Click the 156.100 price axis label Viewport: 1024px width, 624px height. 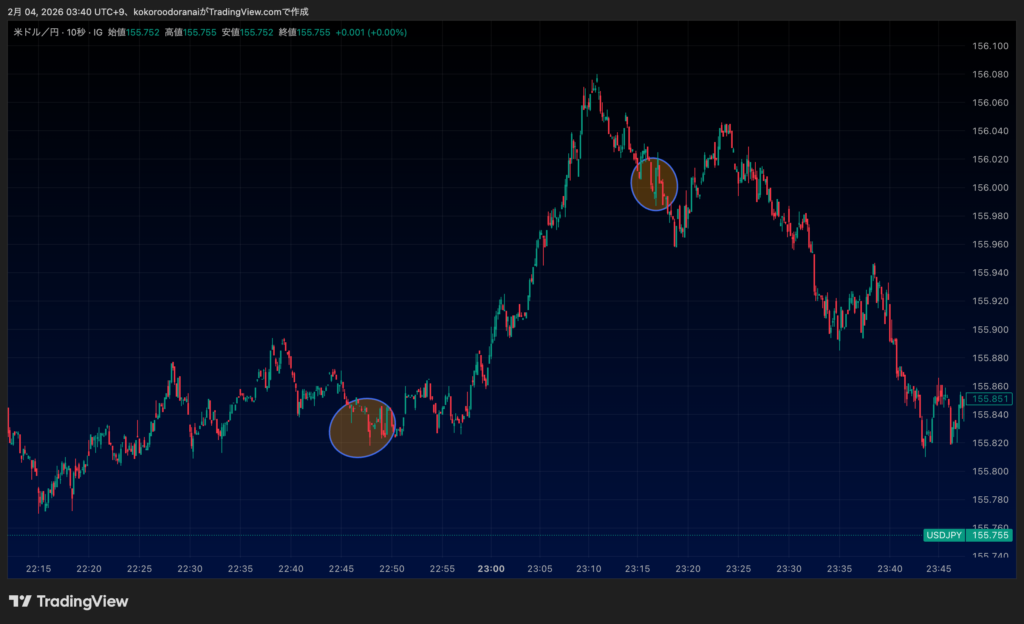click(989, 46)
